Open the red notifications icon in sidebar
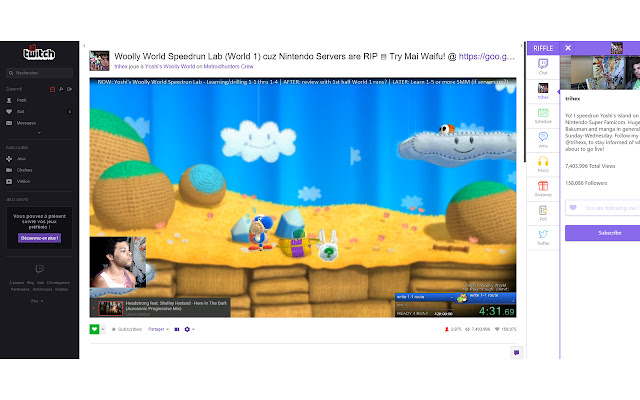Viewport: 640px width, 400px height. pyautogui.click(x=52, y=89)
